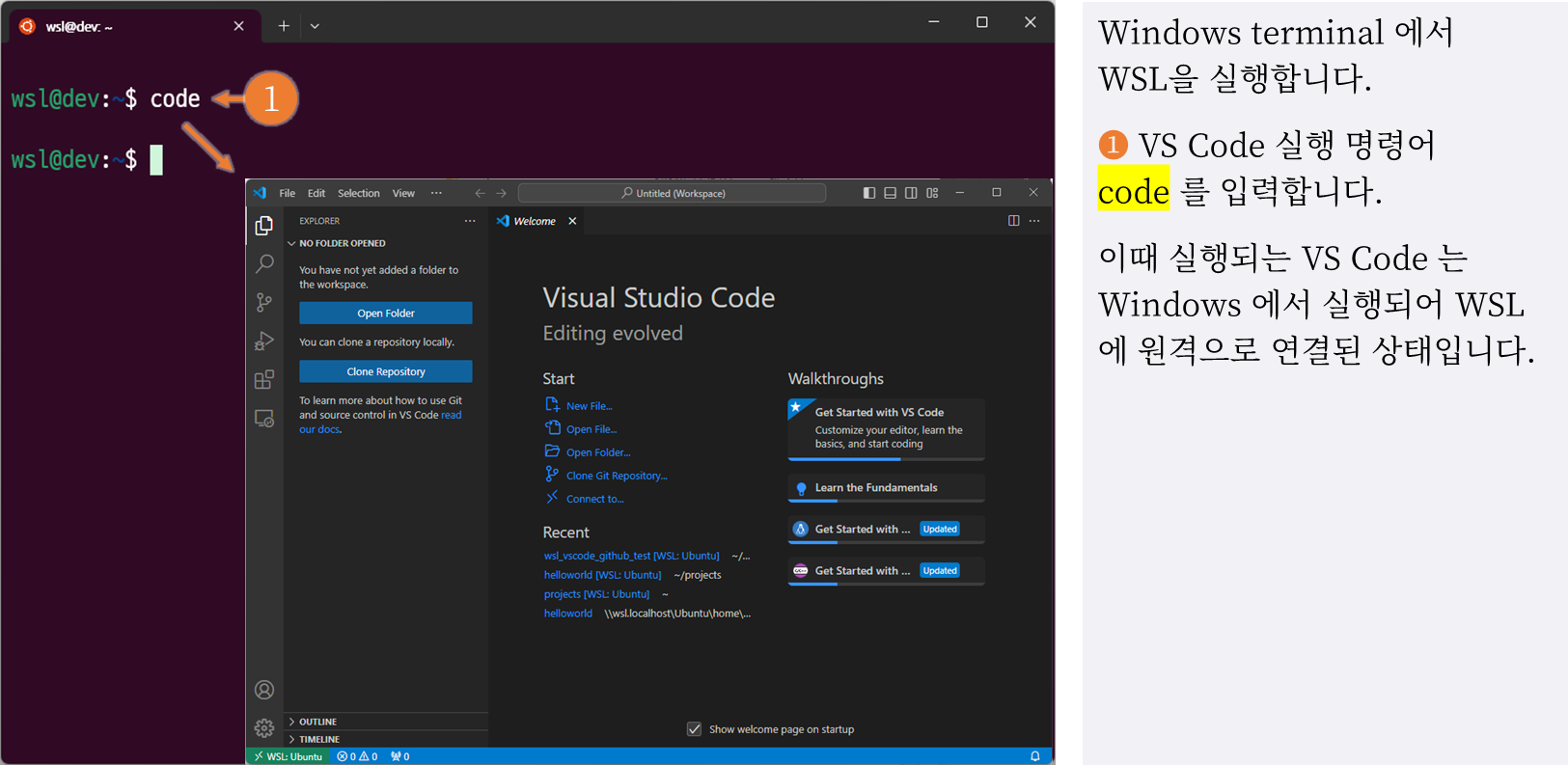Click the Clone Repository button
Image resolution: width=1568 pixels, height=765 pixels.
pos(386,371)
